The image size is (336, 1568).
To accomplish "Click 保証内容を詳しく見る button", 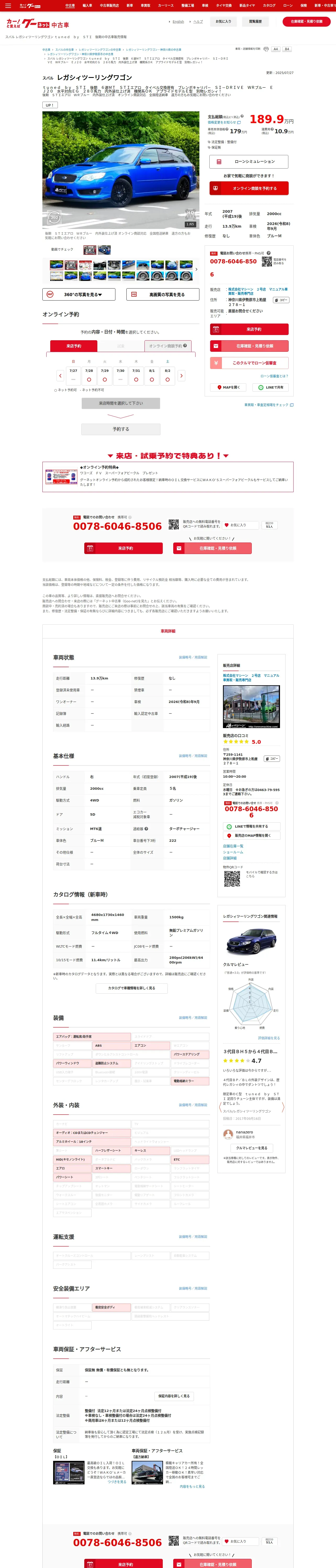I will 174,1396.
